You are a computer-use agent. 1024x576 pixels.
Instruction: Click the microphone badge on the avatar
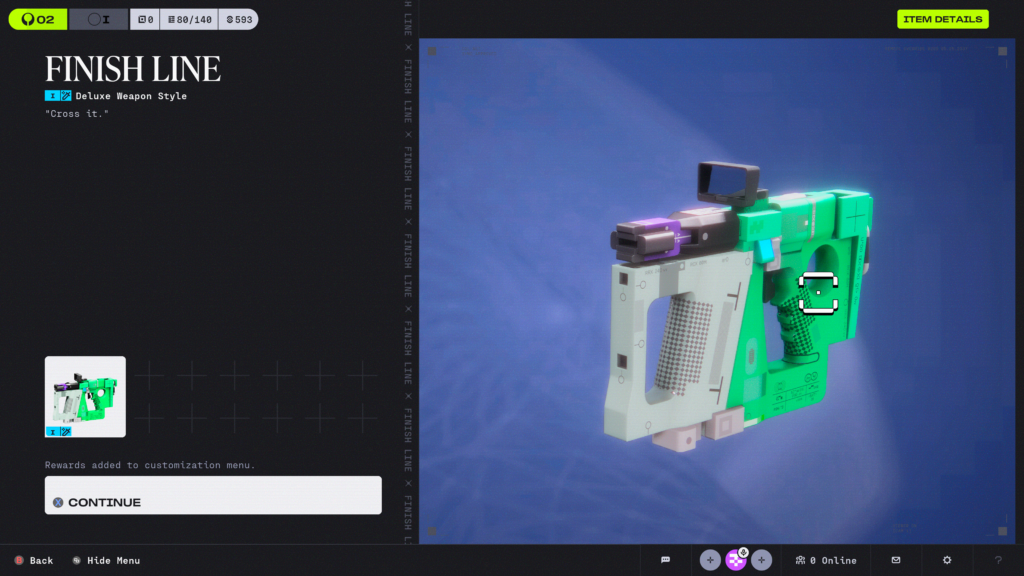point(744,552)
